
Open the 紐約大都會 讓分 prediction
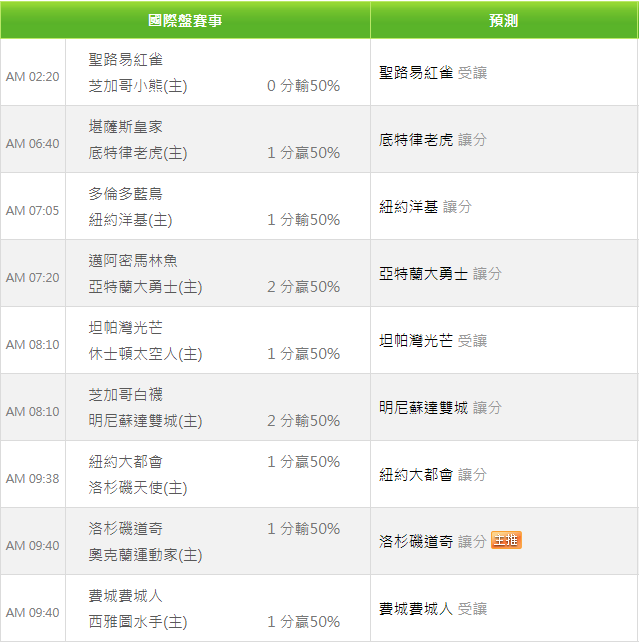point(433,475)
